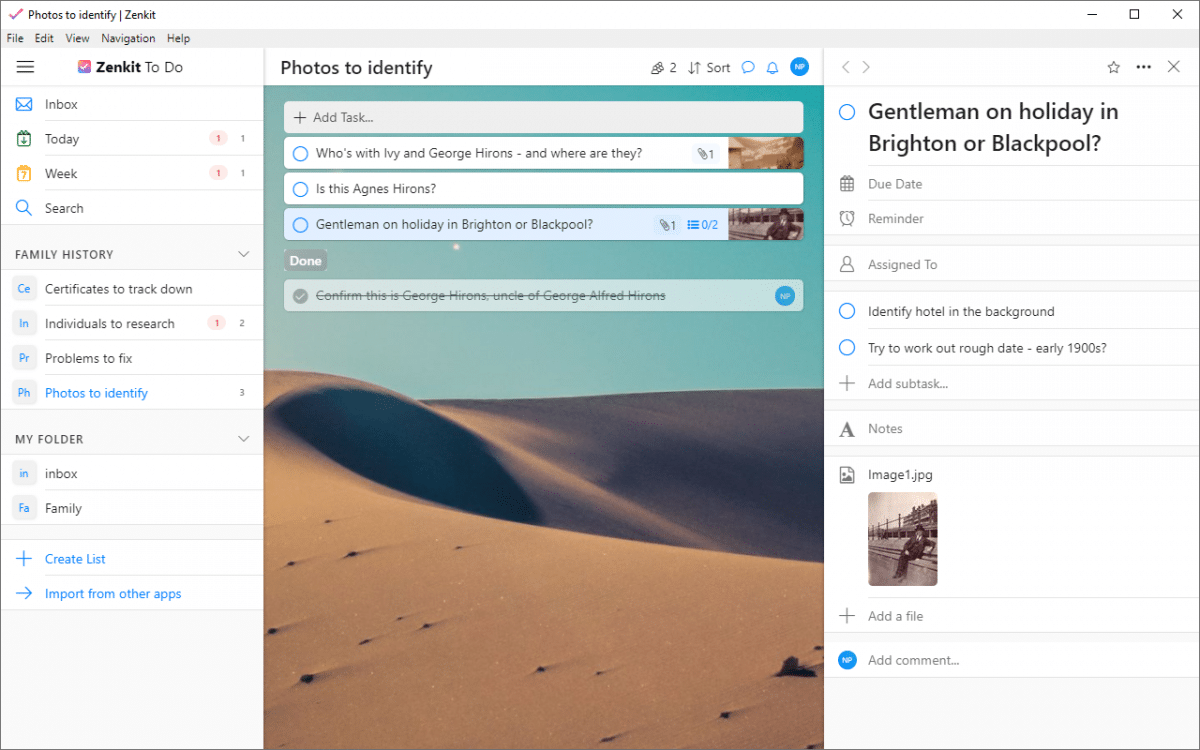Click the Assigned To field
This screenshot has height=750, width=1200.
(1012, 265)
